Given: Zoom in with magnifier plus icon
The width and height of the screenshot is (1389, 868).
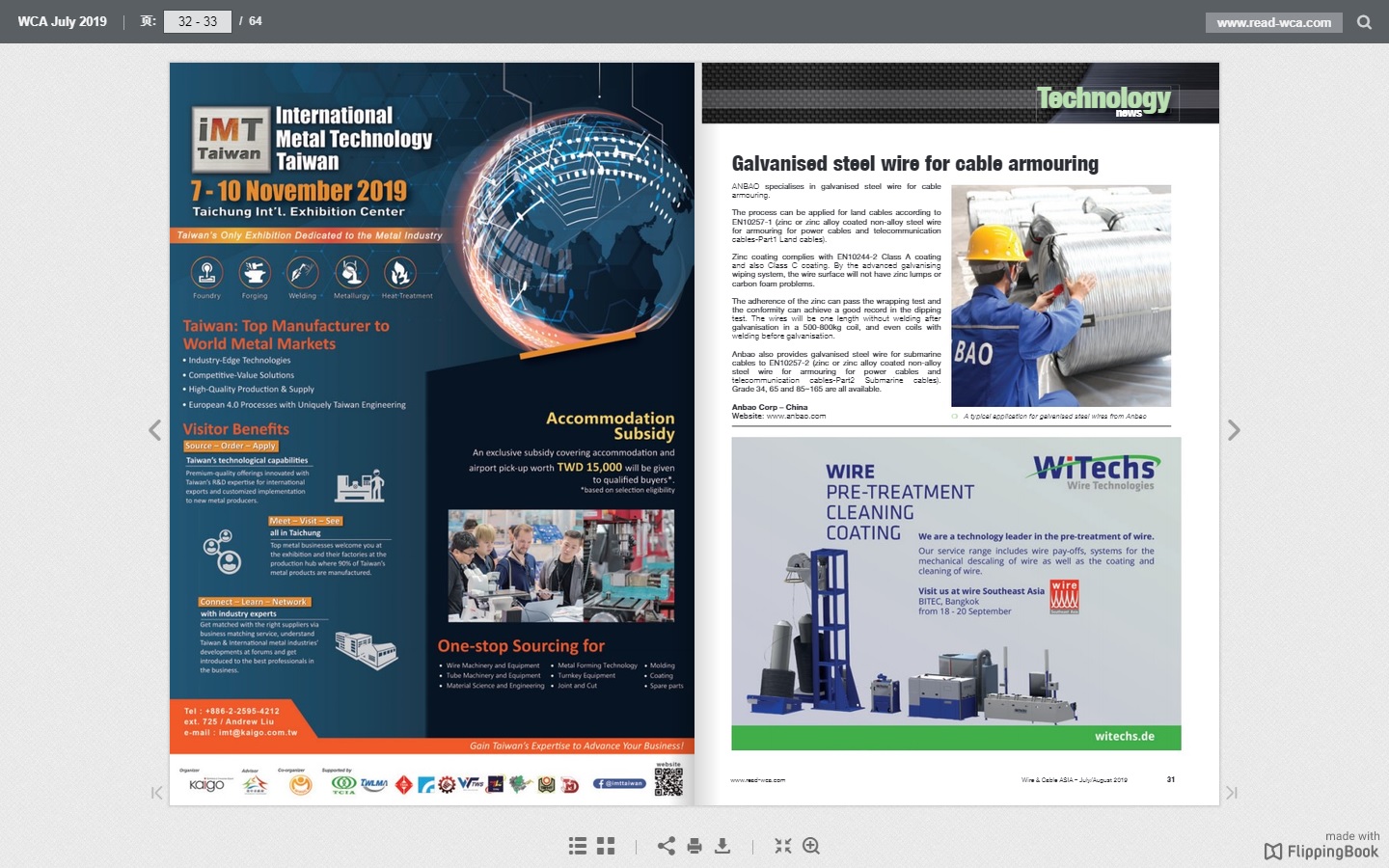Looking at the screenshot, I should pos(811,846).
